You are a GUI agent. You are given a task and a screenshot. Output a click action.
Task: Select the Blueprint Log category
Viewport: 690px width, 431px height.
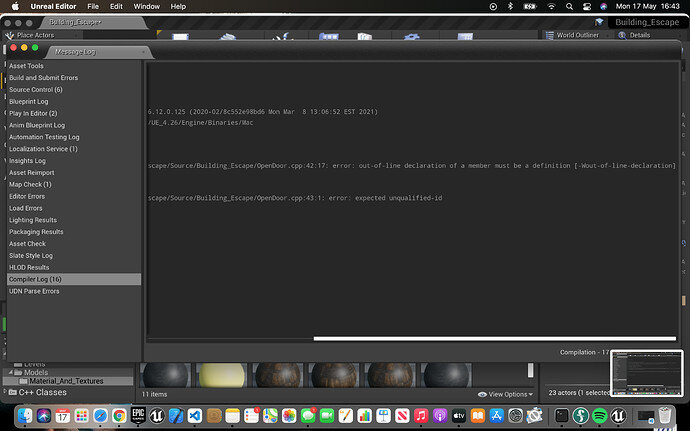(74, 101)
